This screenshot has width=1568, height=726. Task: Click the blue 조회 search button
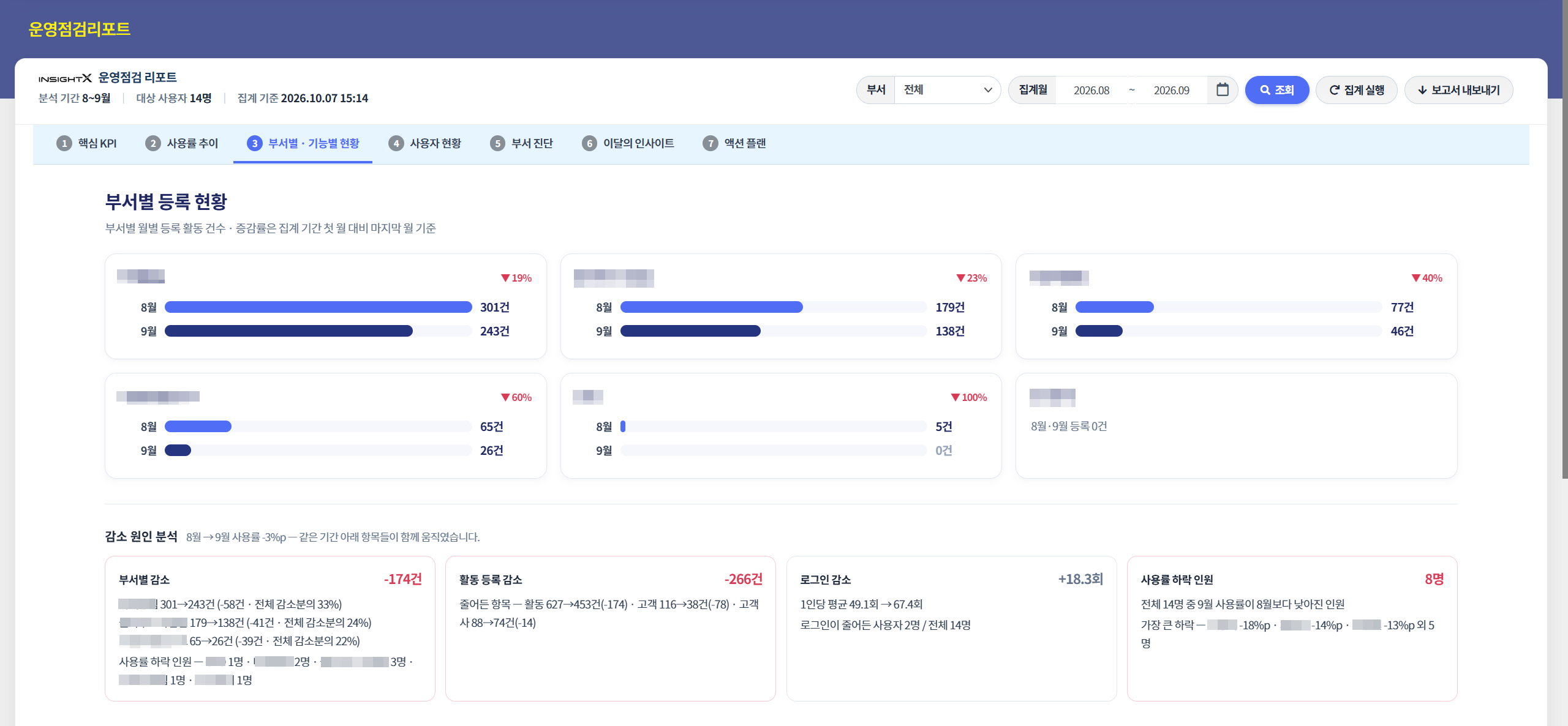tap(1277, 90)
